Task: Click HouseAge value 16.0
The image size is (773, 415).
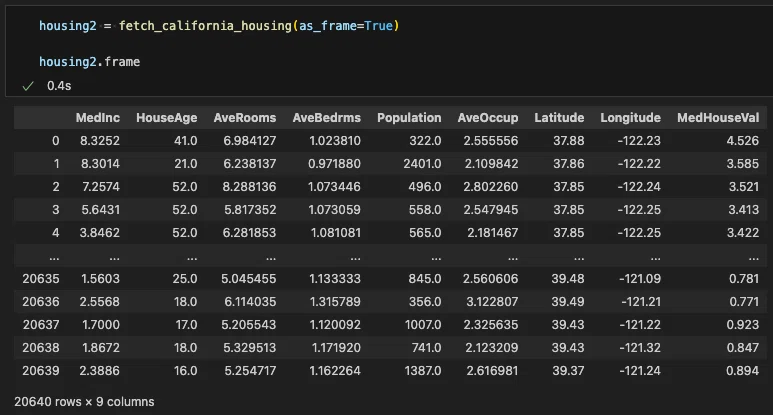Action: click(x=185, y=371)
